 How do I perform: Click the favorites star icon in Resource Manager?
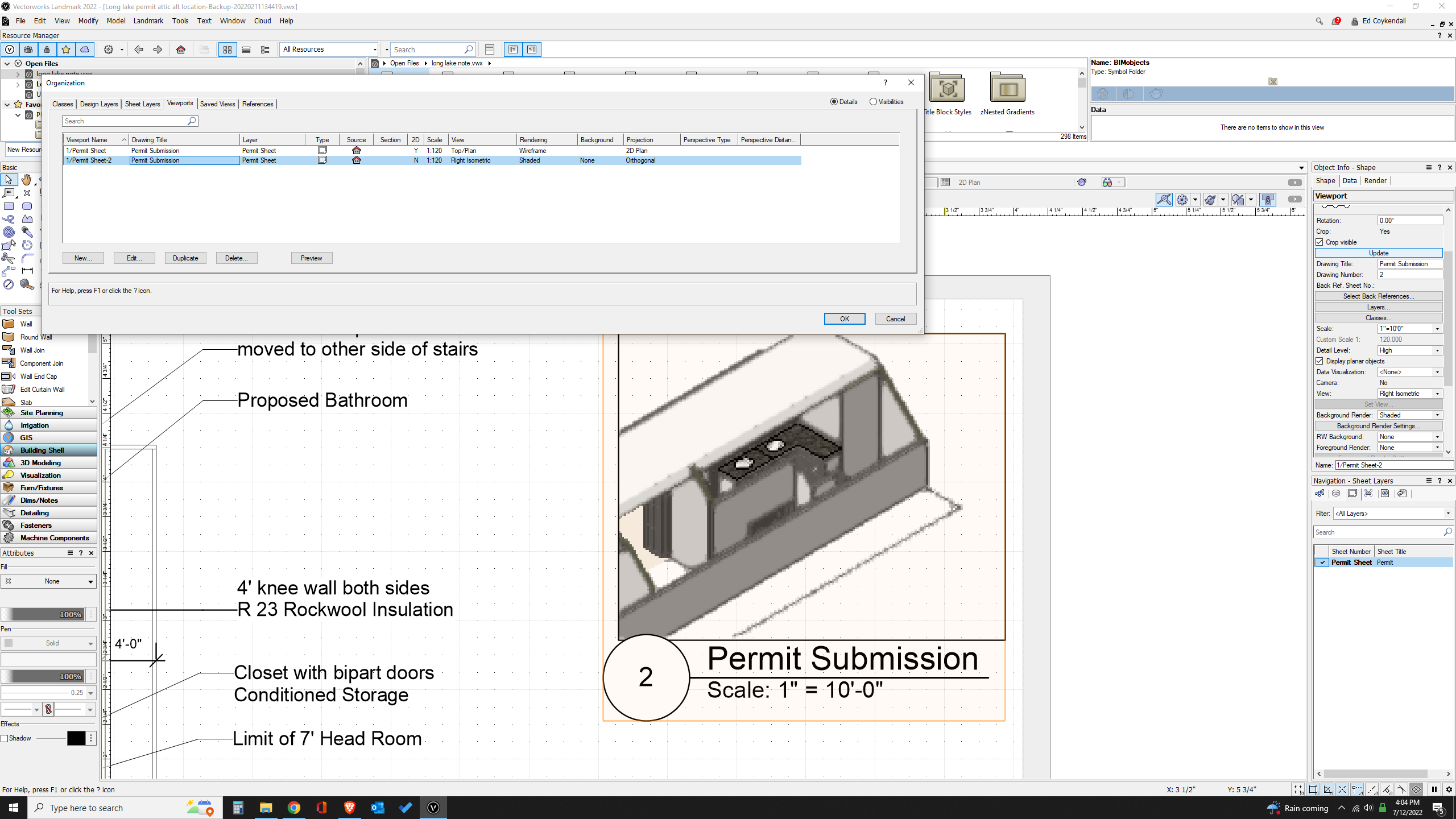click(66, 49)
